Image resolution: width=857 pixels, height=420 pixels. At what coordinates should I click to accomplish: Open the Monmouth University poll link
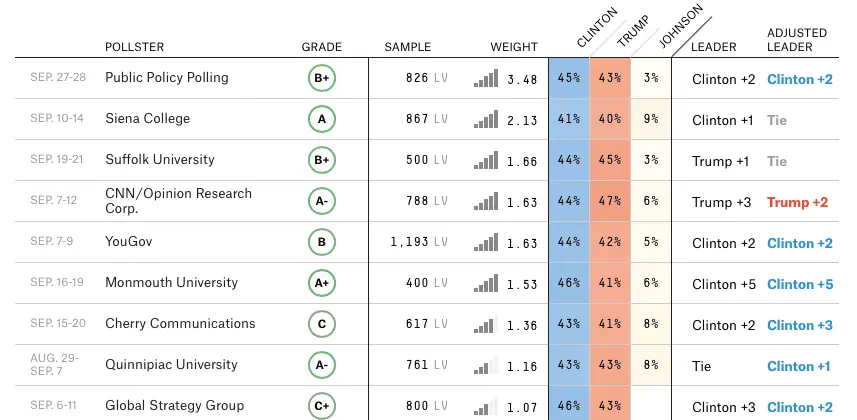[172, 283]
